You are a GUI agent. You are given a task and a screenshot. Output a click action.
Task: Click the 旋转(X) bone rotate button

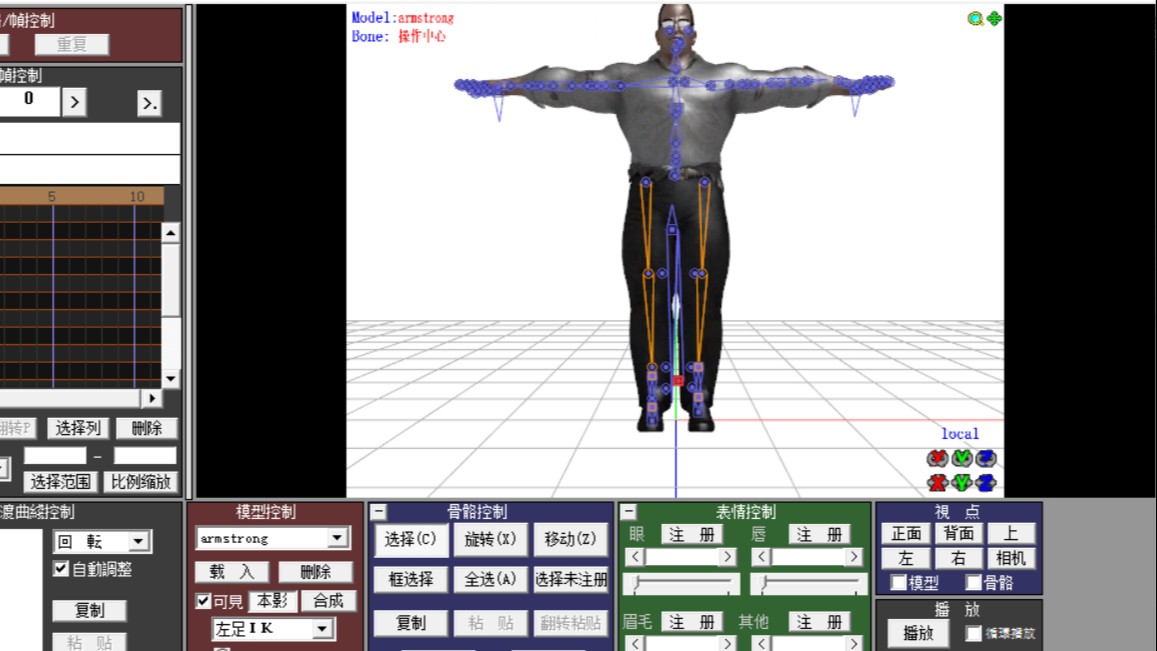[x=490, y=539]
